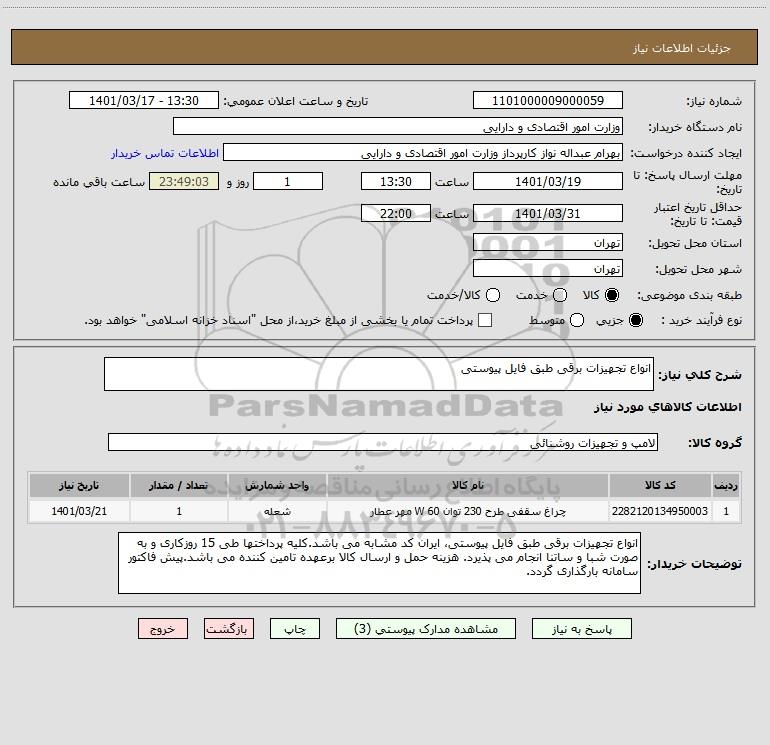Image resolution: width=770 pixels, height=745 pixels.
Task: Click the unit cell شعله
Action: pyautogui.click(x=277, y=511)
